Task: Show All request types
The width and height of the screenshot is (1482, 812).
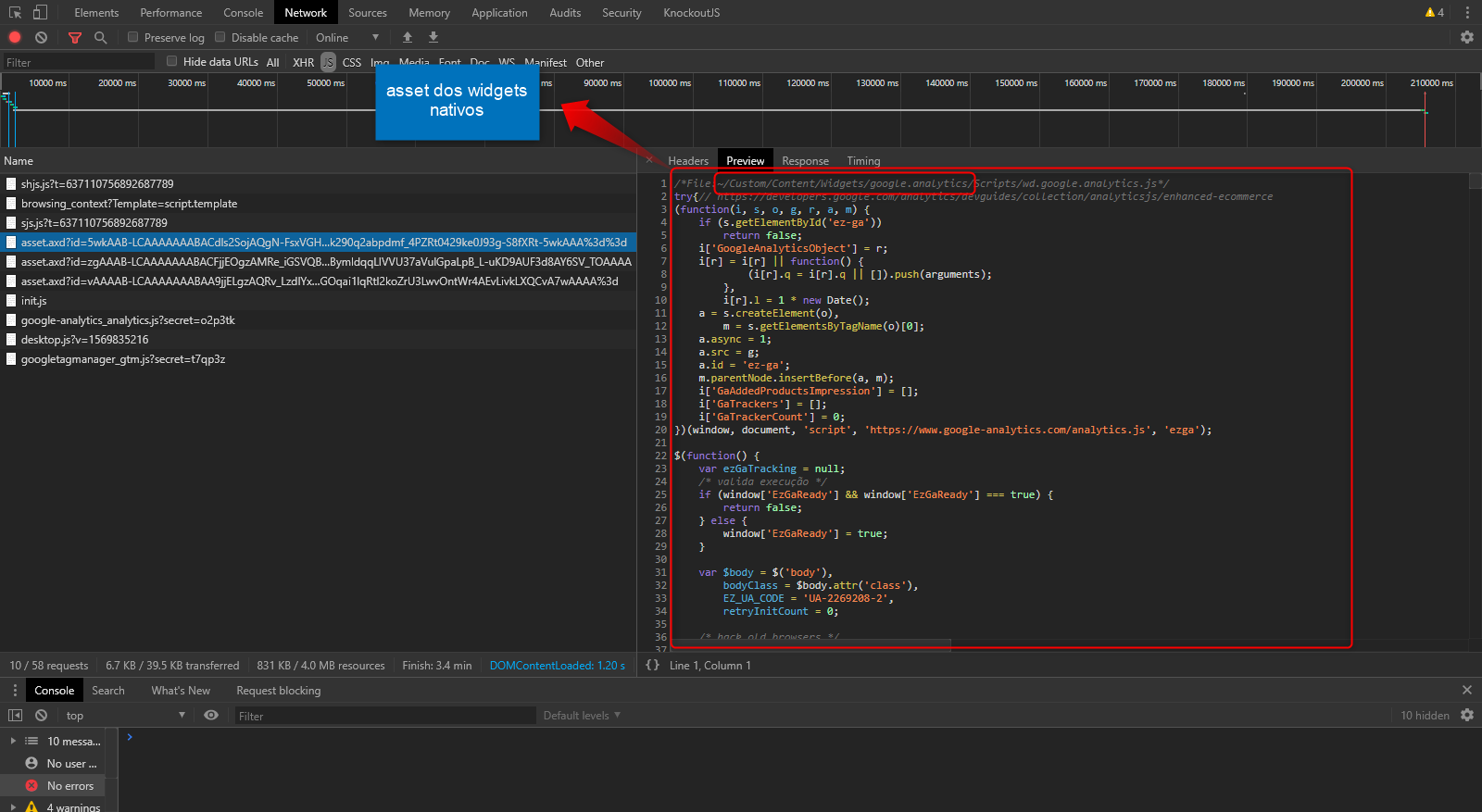Action: (x=273, y=63)
